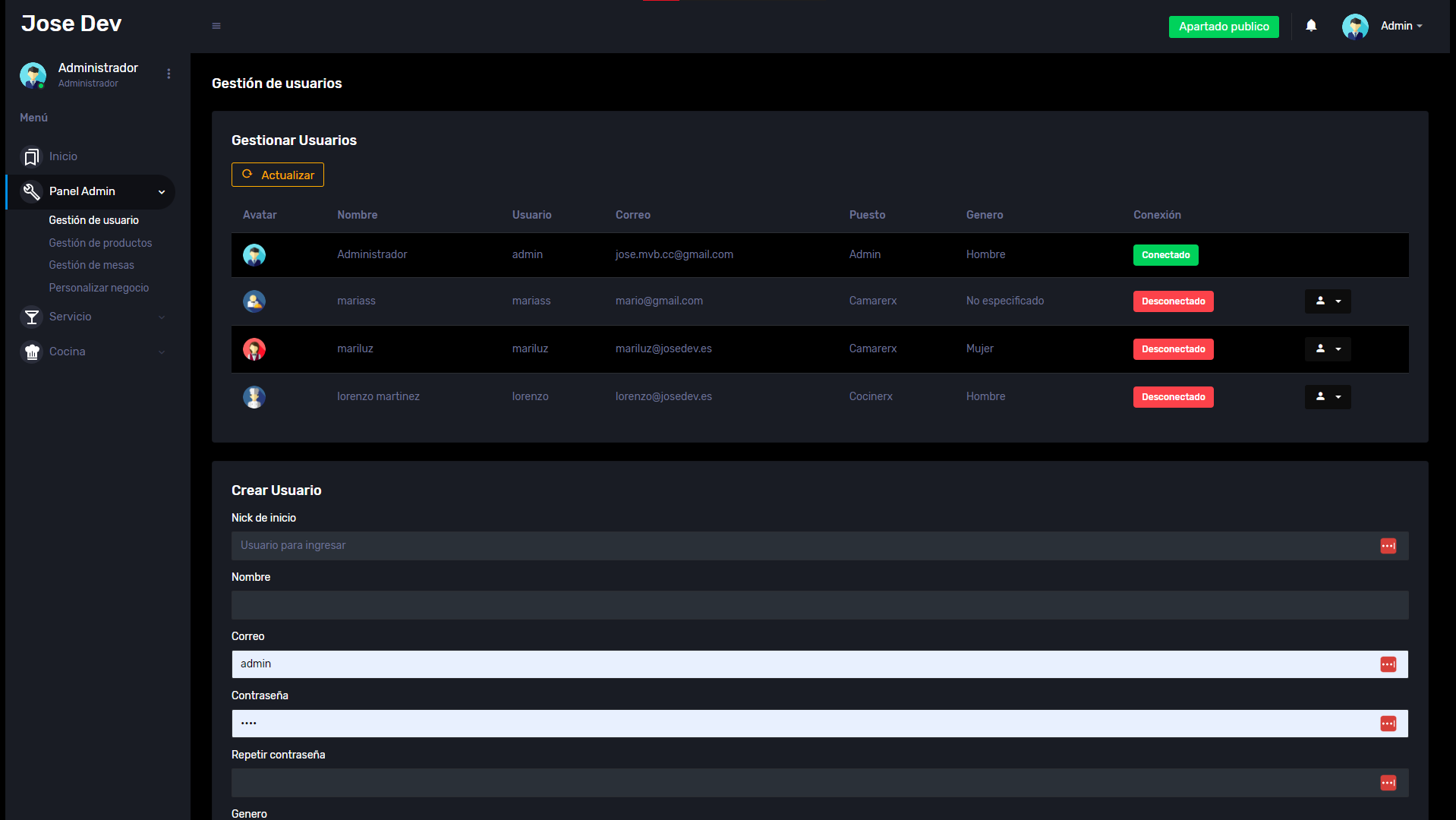Select Personalizar negocio in sidebar

click(99, 288)
